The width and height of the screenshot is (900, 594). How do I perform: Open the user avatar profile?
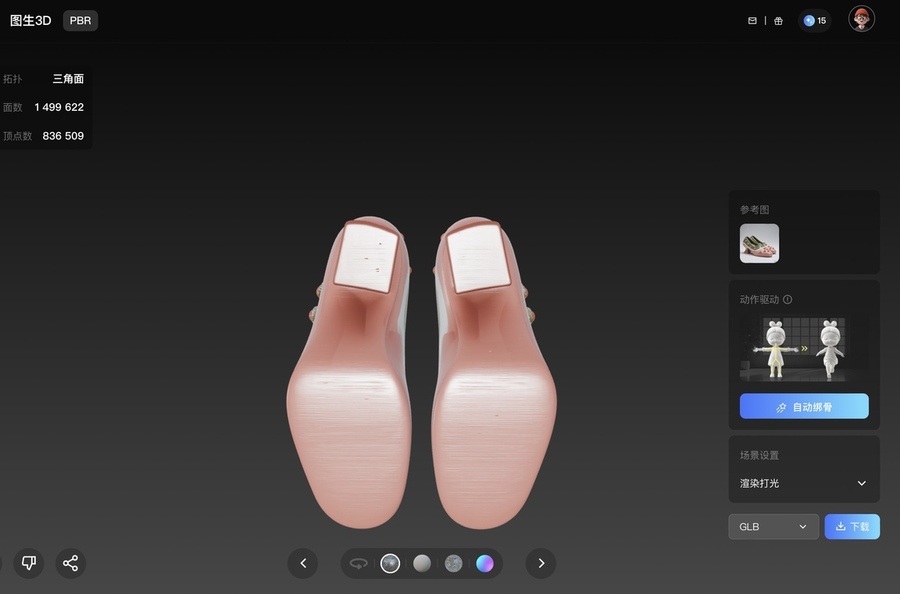tap(861, 19)
